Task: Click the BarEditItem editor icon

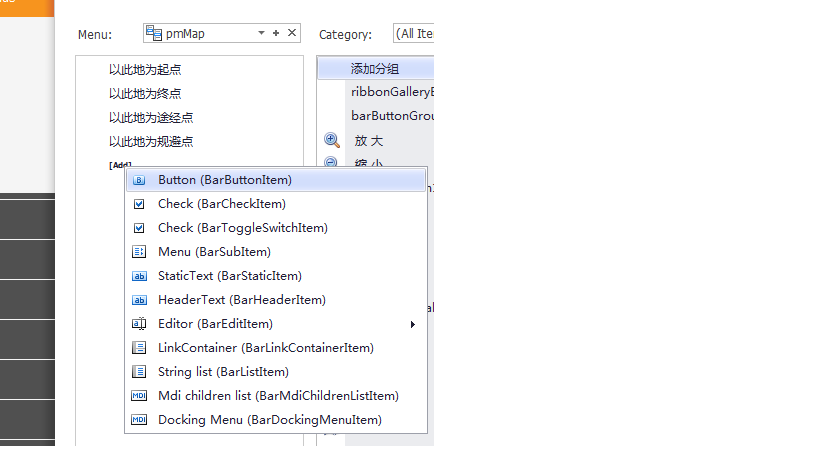Action: pyautogui.click(x=139, y=324)
